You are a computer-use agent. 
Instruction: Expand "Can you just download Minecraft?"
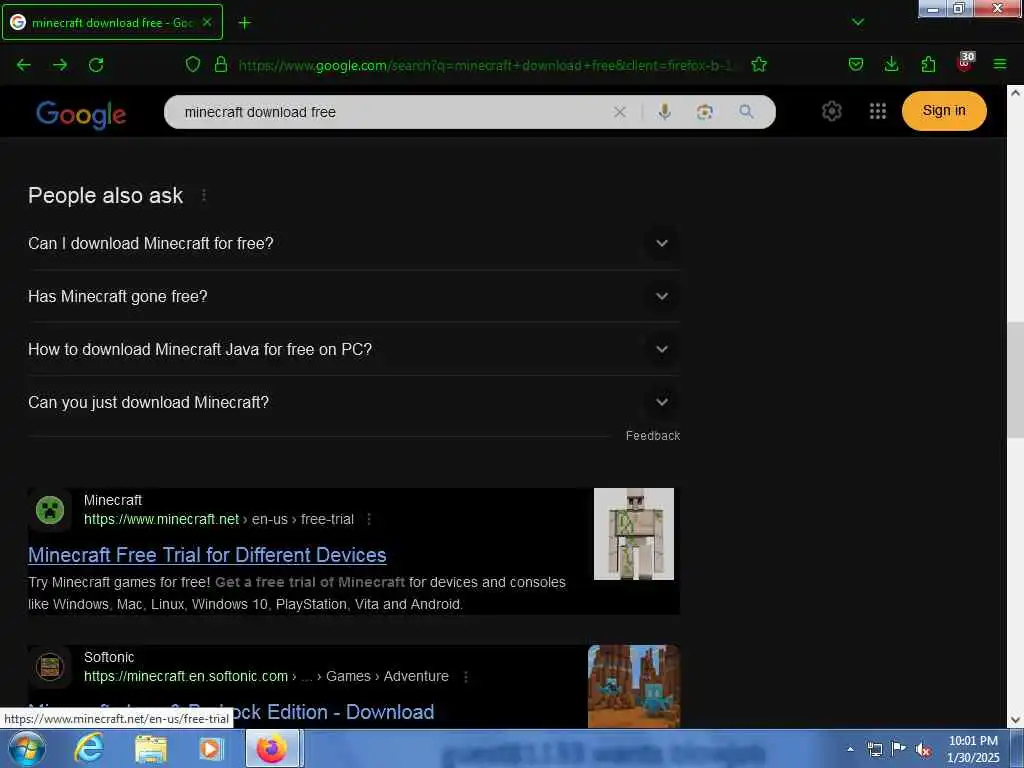click(x=353, y=402)
